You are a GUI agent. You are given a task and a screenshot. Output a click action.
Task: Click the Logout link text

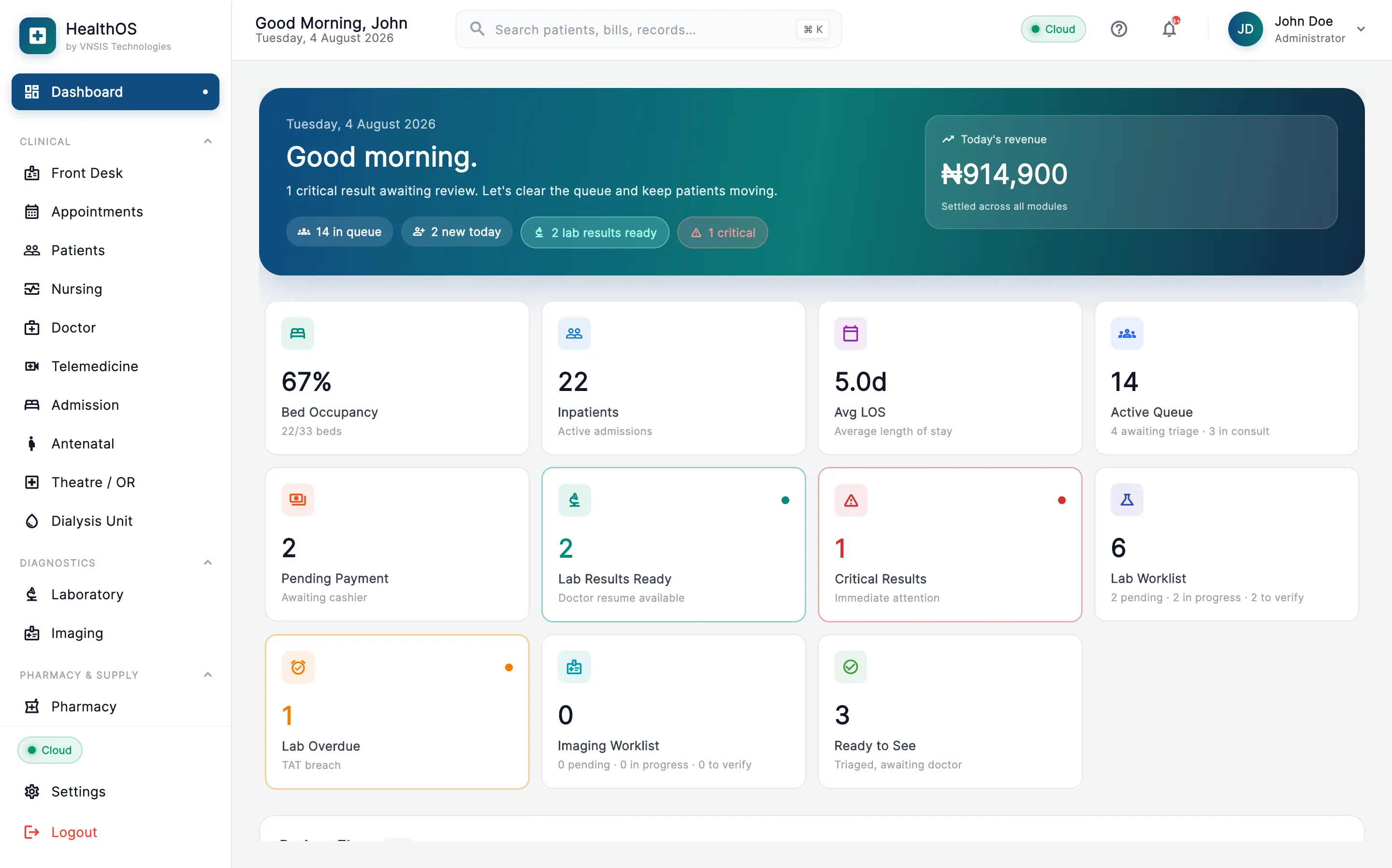[74, 832]
